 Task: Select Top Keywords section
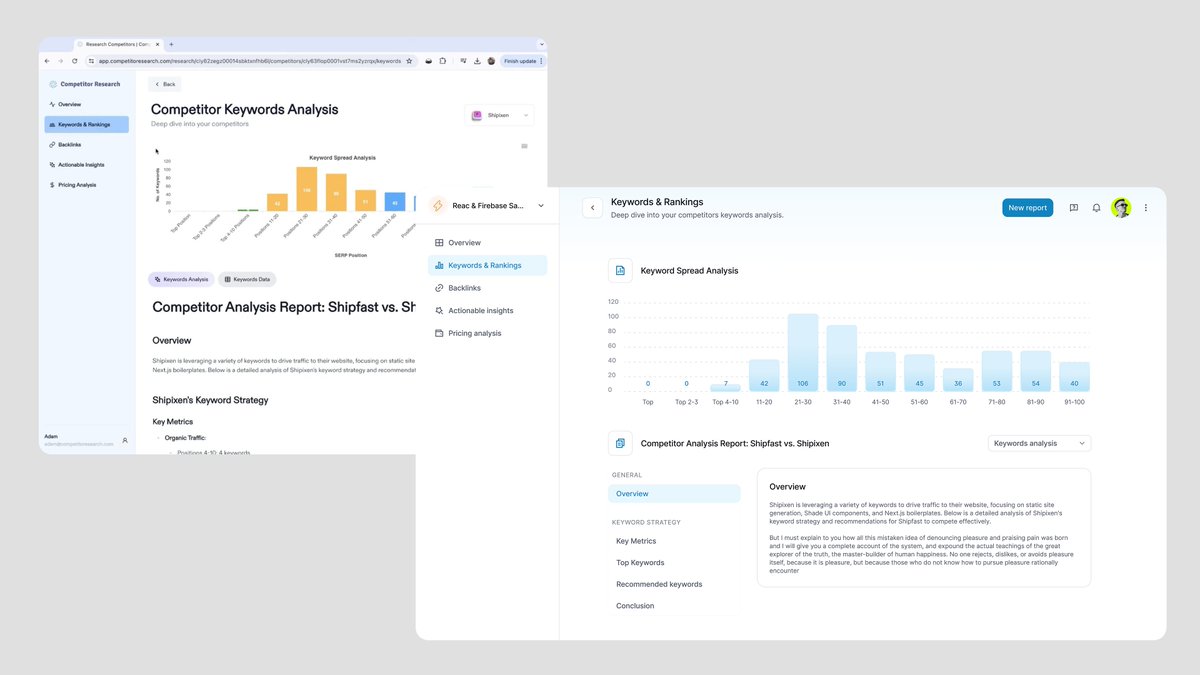point(640,563)
